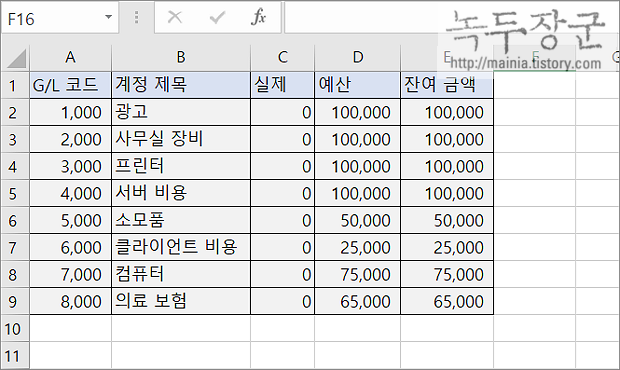Select the cell containing '소모품'
The width and height of the screenshot is (620, 370).
coord(181,220)
